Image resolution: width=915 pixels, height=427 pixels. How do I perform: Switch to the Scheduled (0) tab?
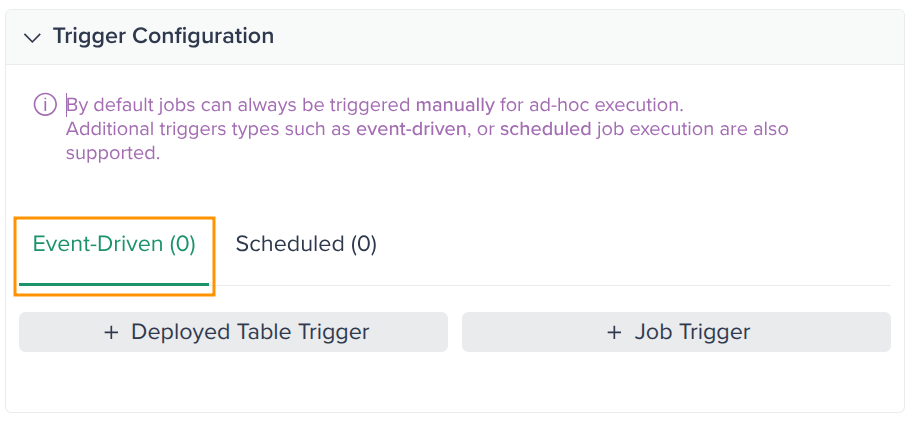tap(306, 244)
